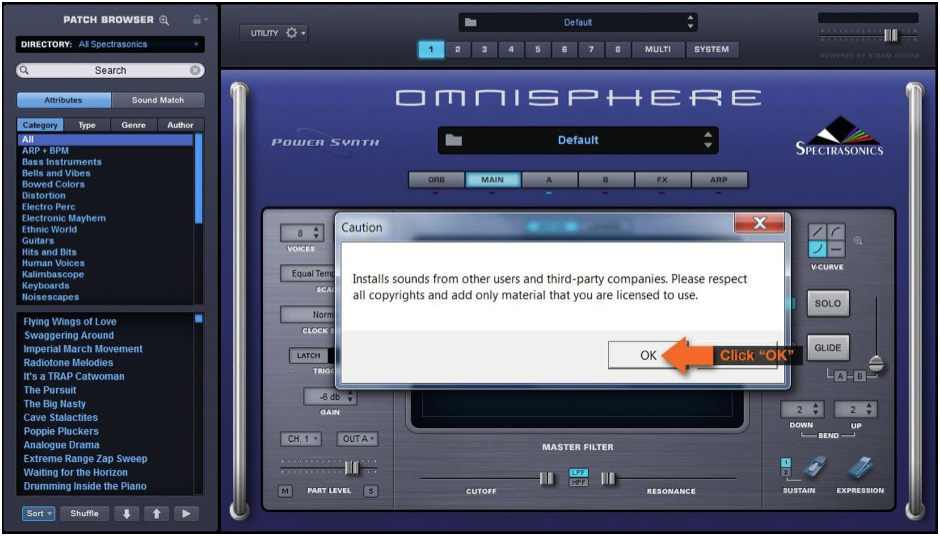Click the Spectrasonics logo
Image resolution: width=940 pixels, height=536 pixels.
[839, 136]
